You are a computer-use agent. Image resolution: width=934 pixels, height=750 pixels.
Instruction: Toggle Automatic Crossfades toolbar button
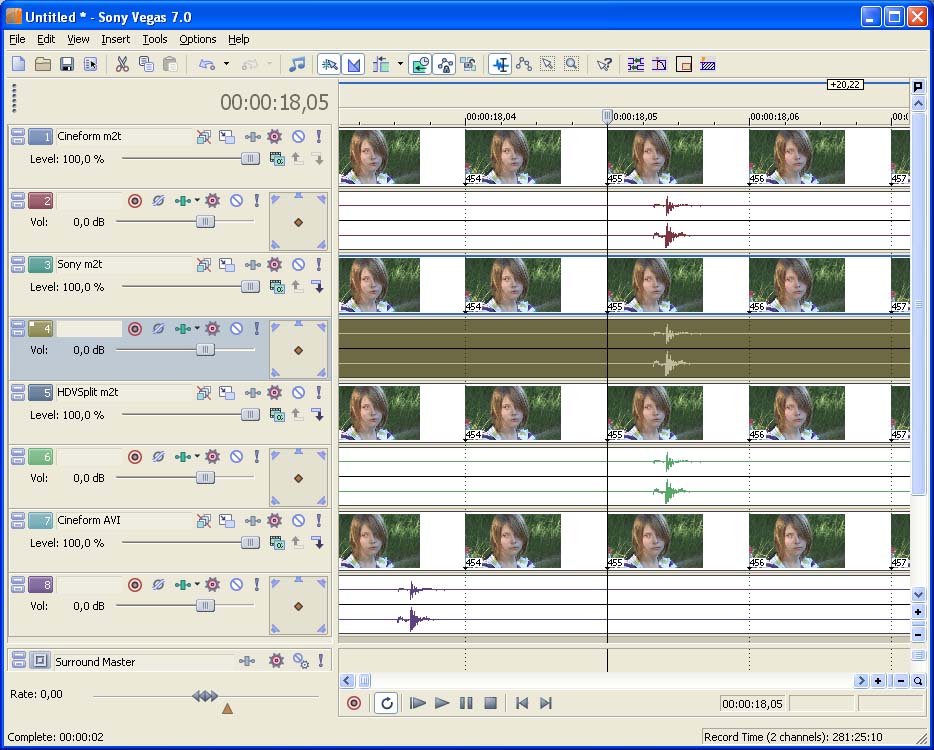point(353,64)
